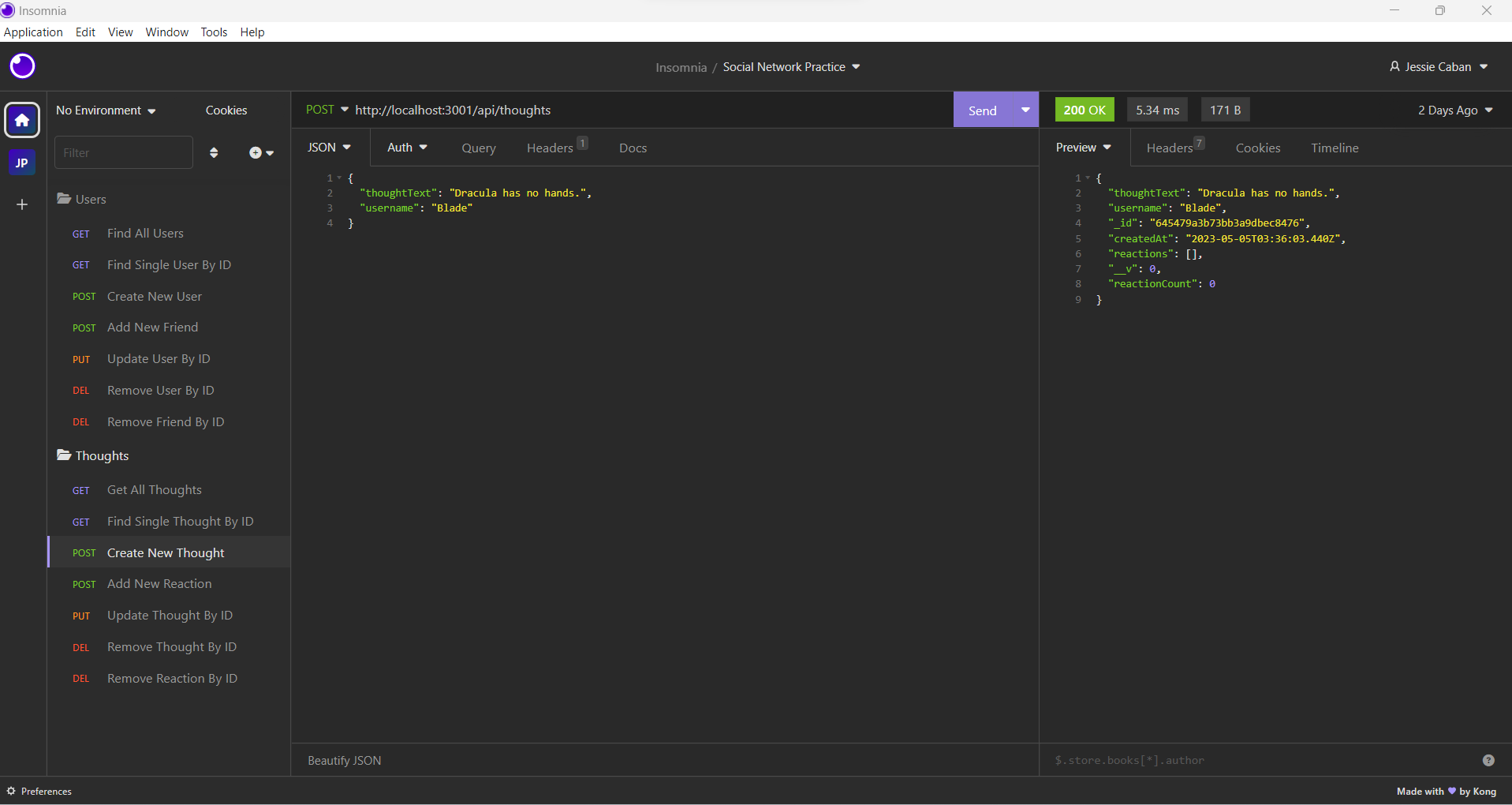Select Create New Thought request

coord(169,552)
